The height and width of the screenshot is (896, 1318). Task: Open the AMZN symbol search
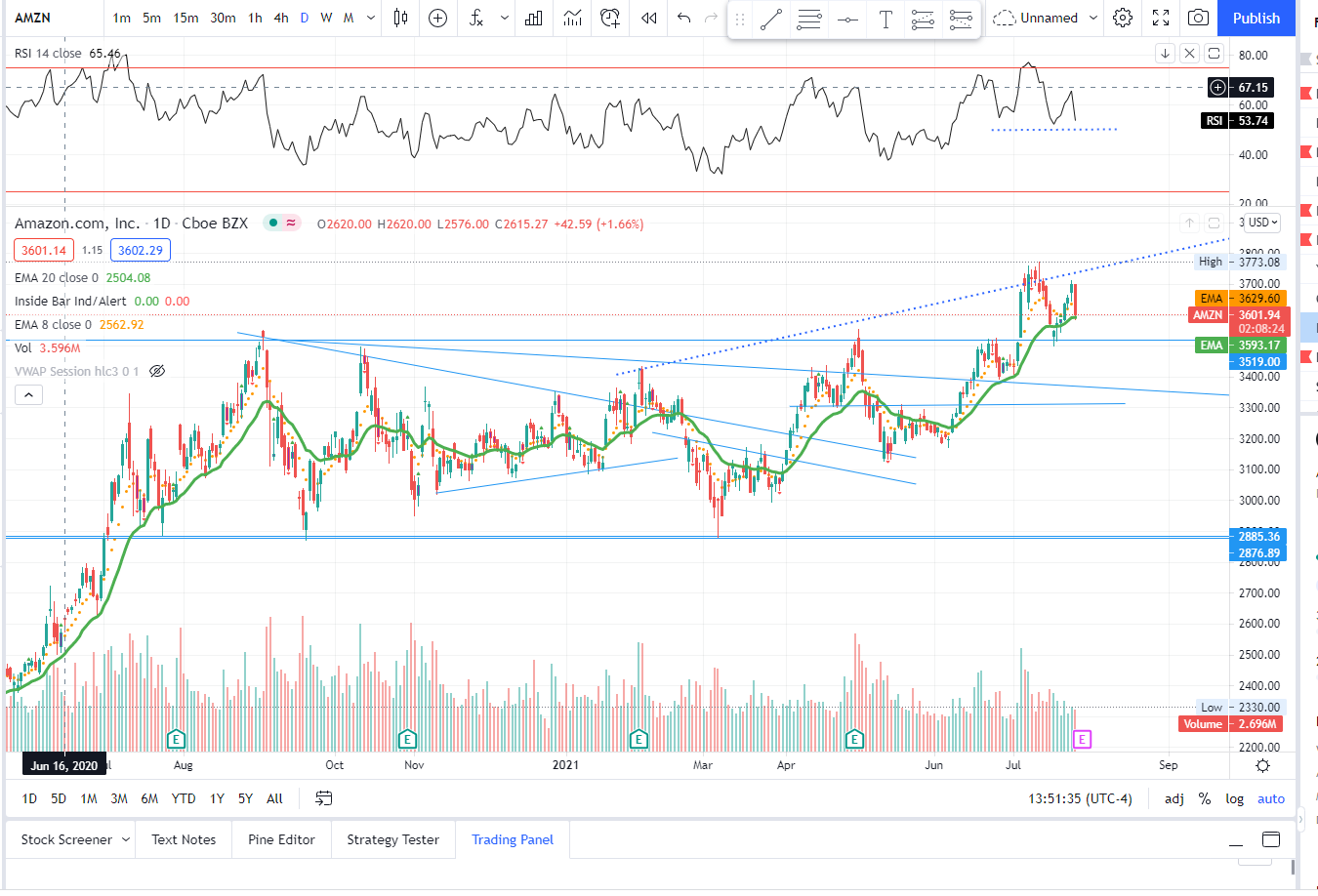point(33,18)
